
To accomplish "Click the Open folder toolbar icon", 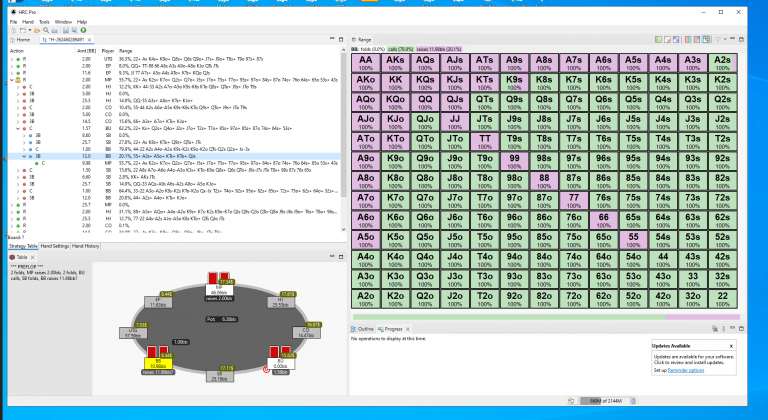I will pos(37,30).
